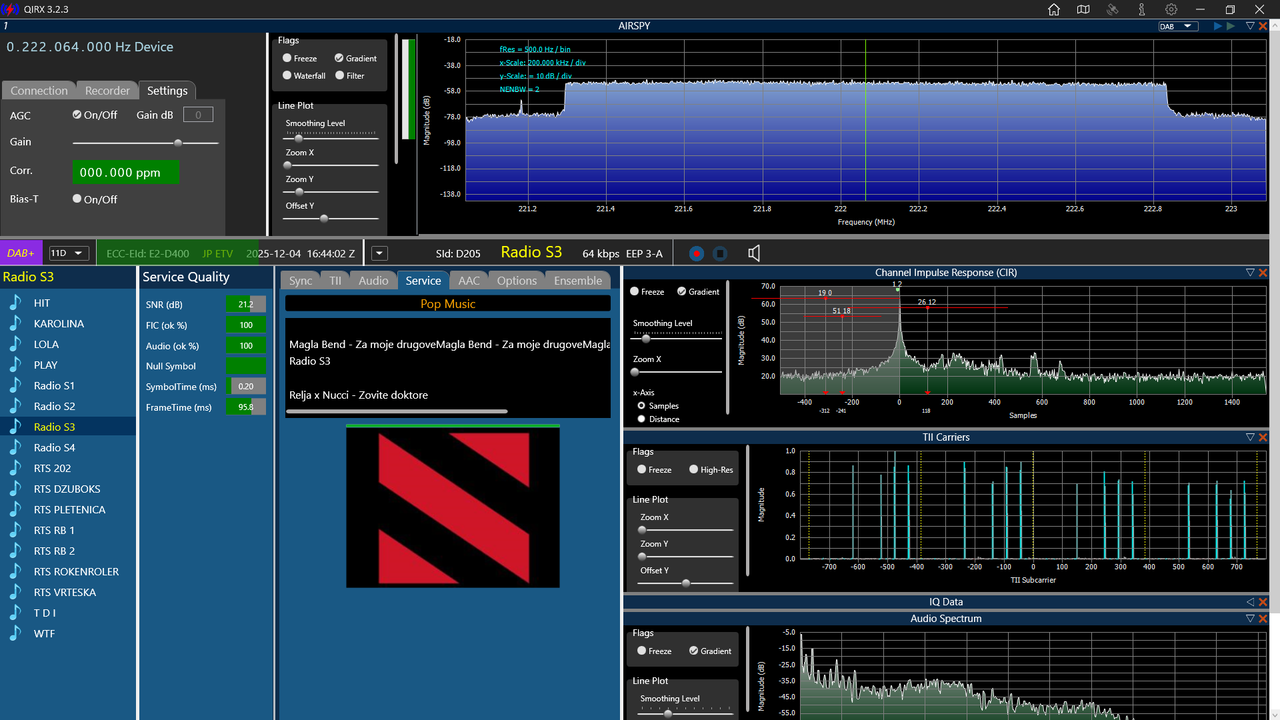The image size is (1280, 720).
Task: Open the 11D channel dropdown
Action: pyautogui.click(x=69, y=253)
